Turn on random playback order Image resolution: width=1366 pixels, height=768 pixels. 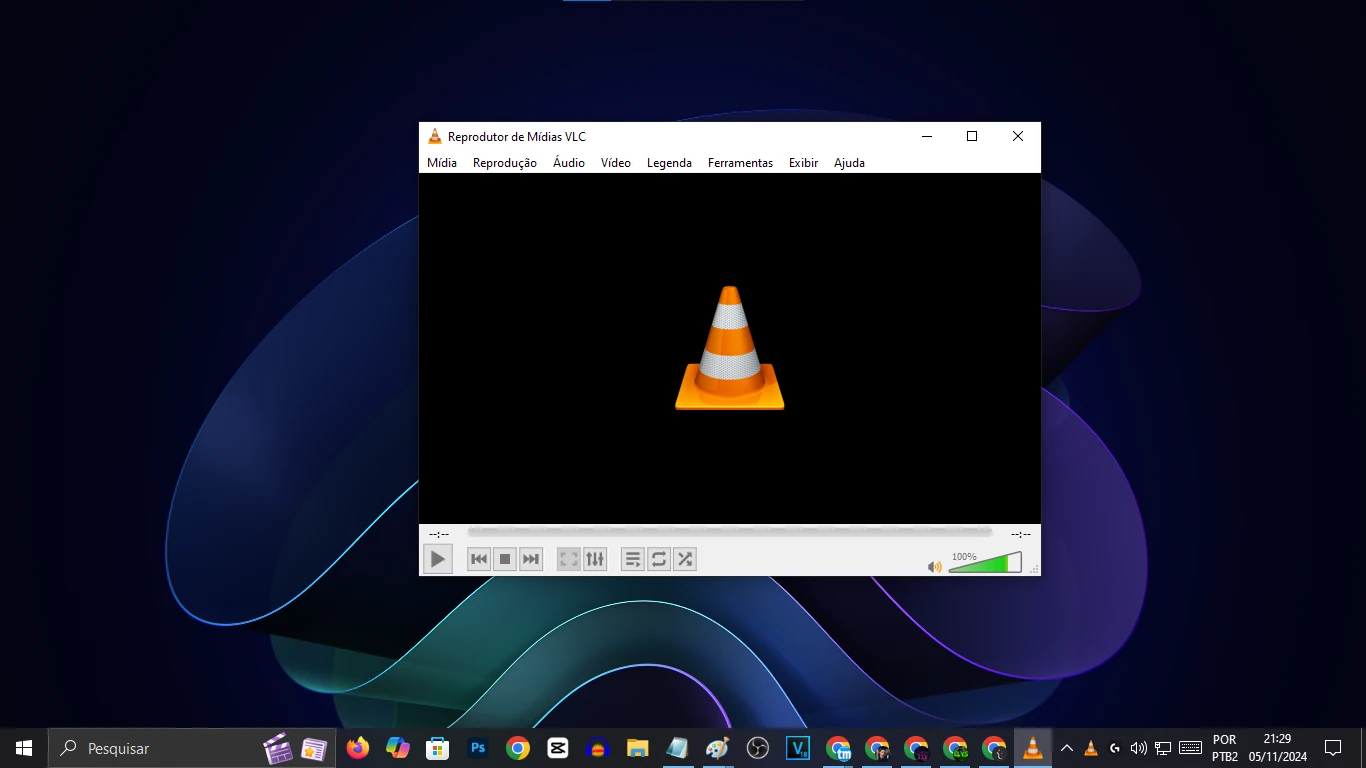click(685, 559)
